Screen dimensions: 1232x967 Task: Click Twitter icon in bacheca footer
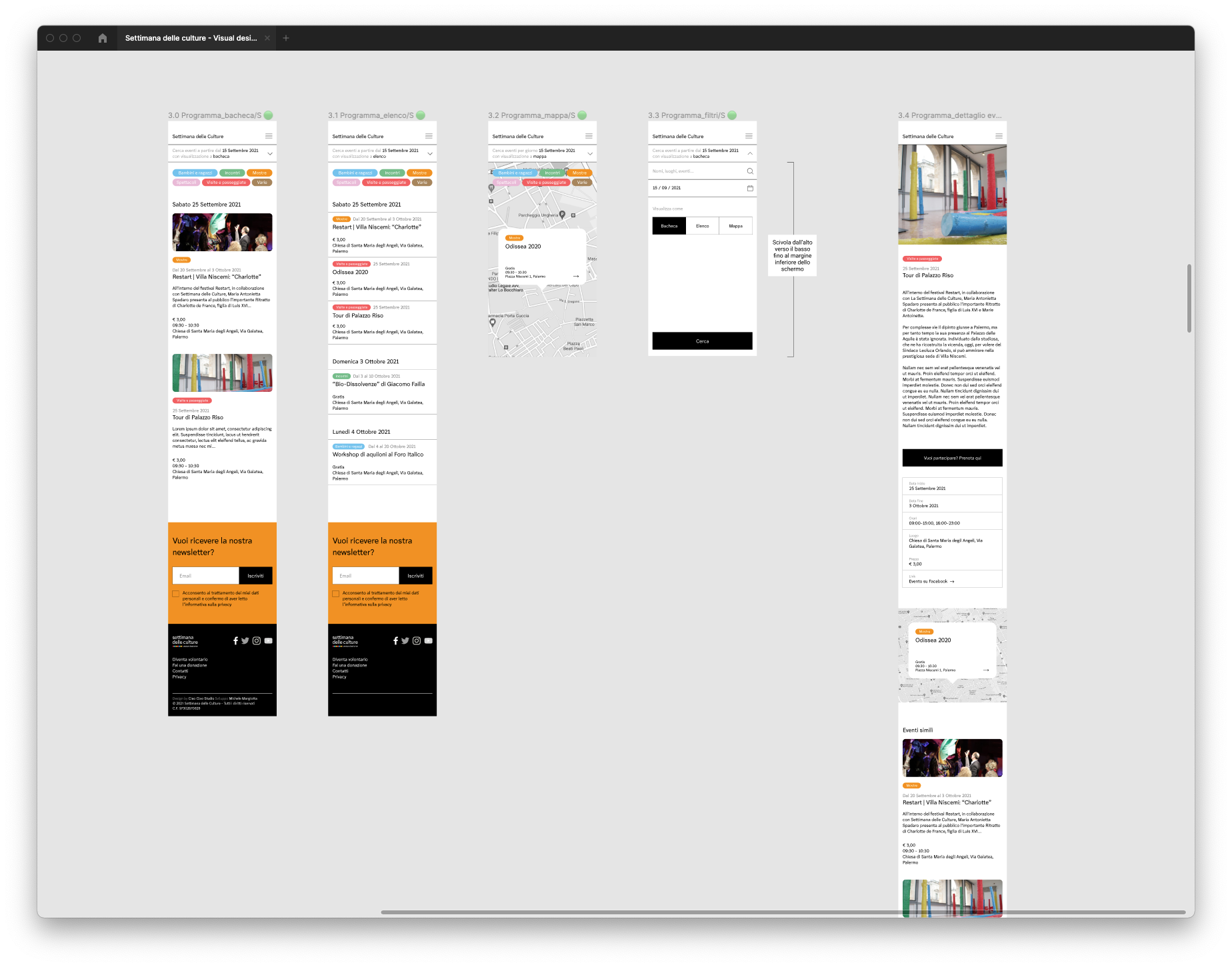pos(245,640)
